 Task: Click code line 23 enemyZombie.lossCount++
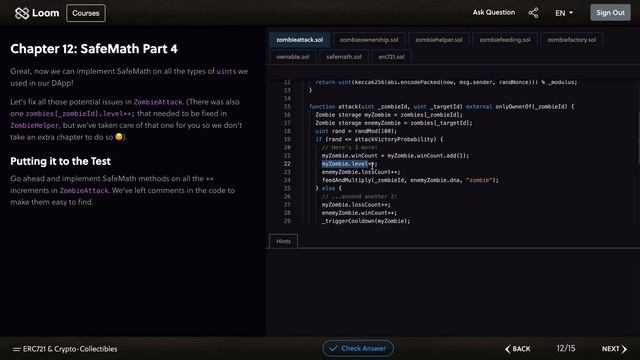pyautogui.click(x=361, y=172)
